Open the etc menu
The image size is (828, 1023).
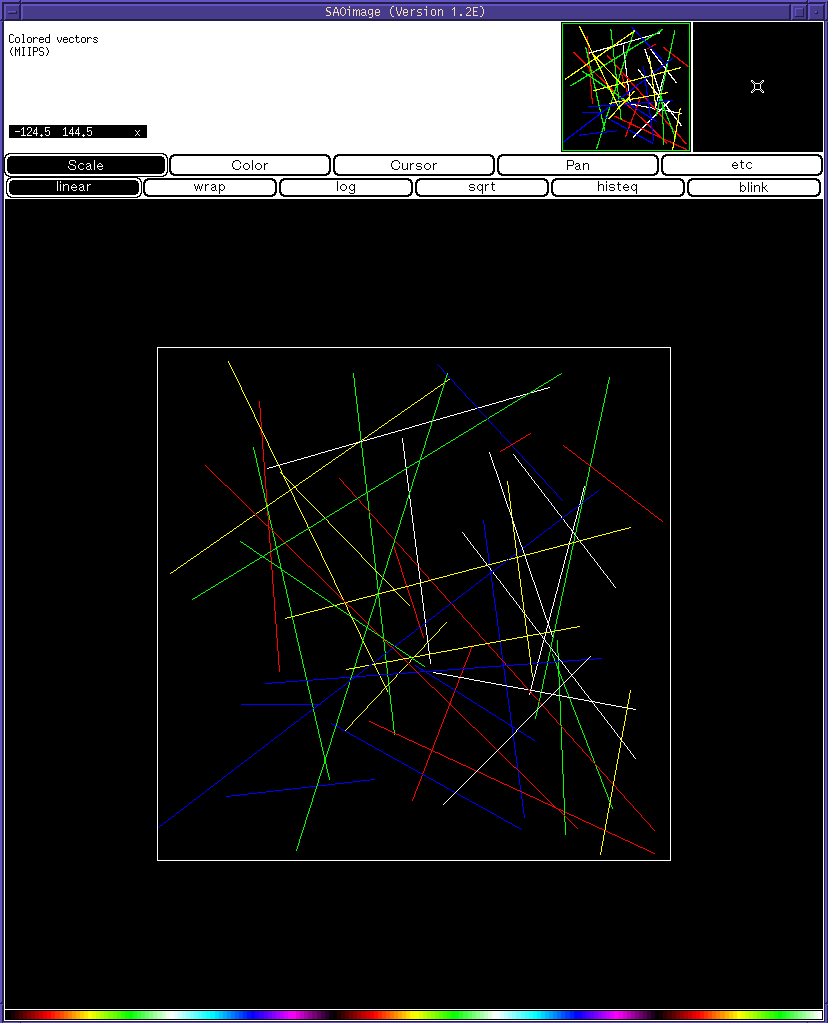(741, 164)
